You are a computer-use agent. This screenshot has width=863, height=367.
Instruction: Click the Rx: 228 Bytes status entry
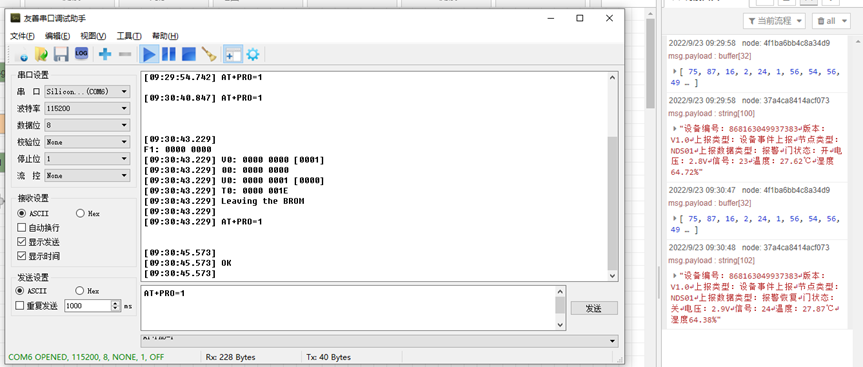(231, 357)
